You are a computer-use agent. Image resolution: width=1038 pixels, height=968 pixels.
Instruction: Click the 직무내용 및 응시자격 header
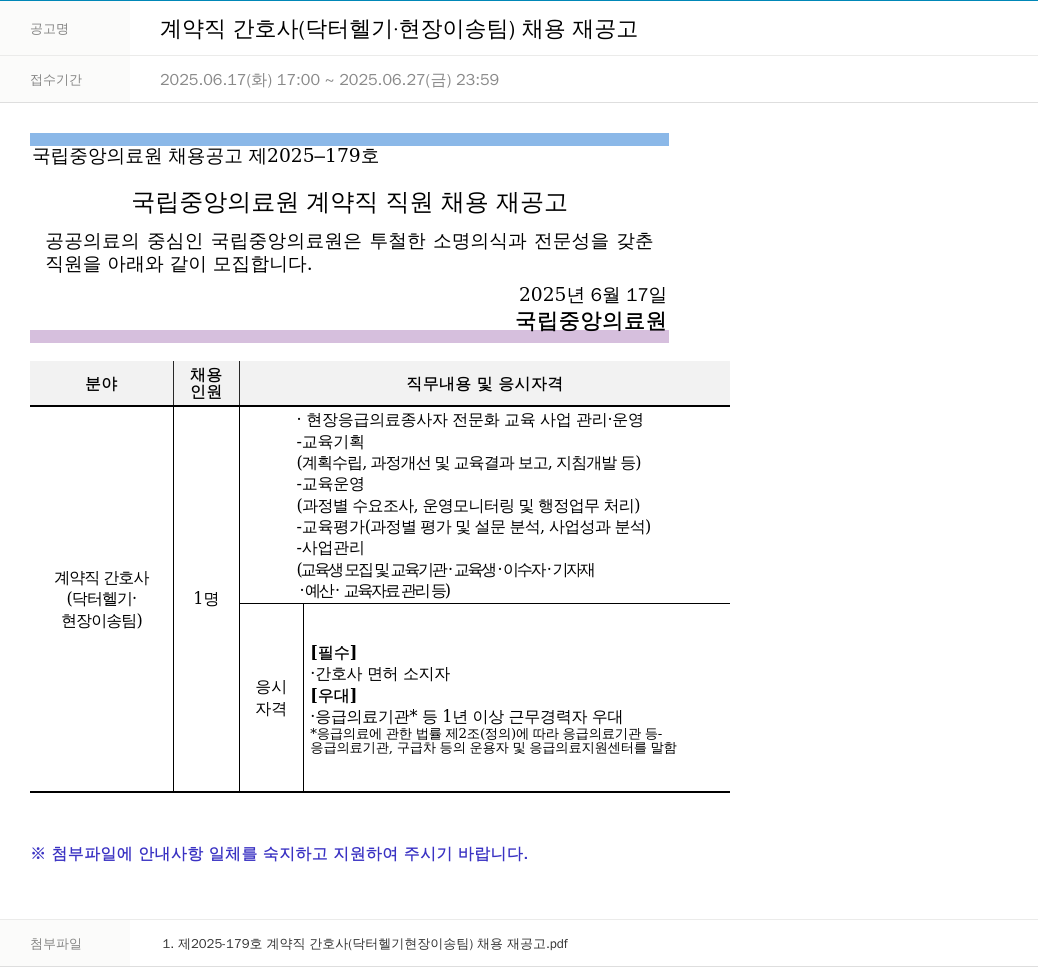[485, 384]
